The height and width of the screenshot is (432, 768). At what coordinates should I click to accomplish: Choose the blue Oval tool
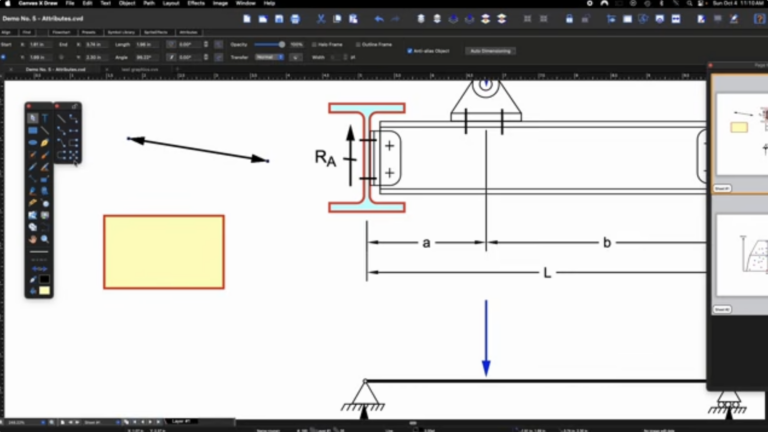(x=33, y=143)
